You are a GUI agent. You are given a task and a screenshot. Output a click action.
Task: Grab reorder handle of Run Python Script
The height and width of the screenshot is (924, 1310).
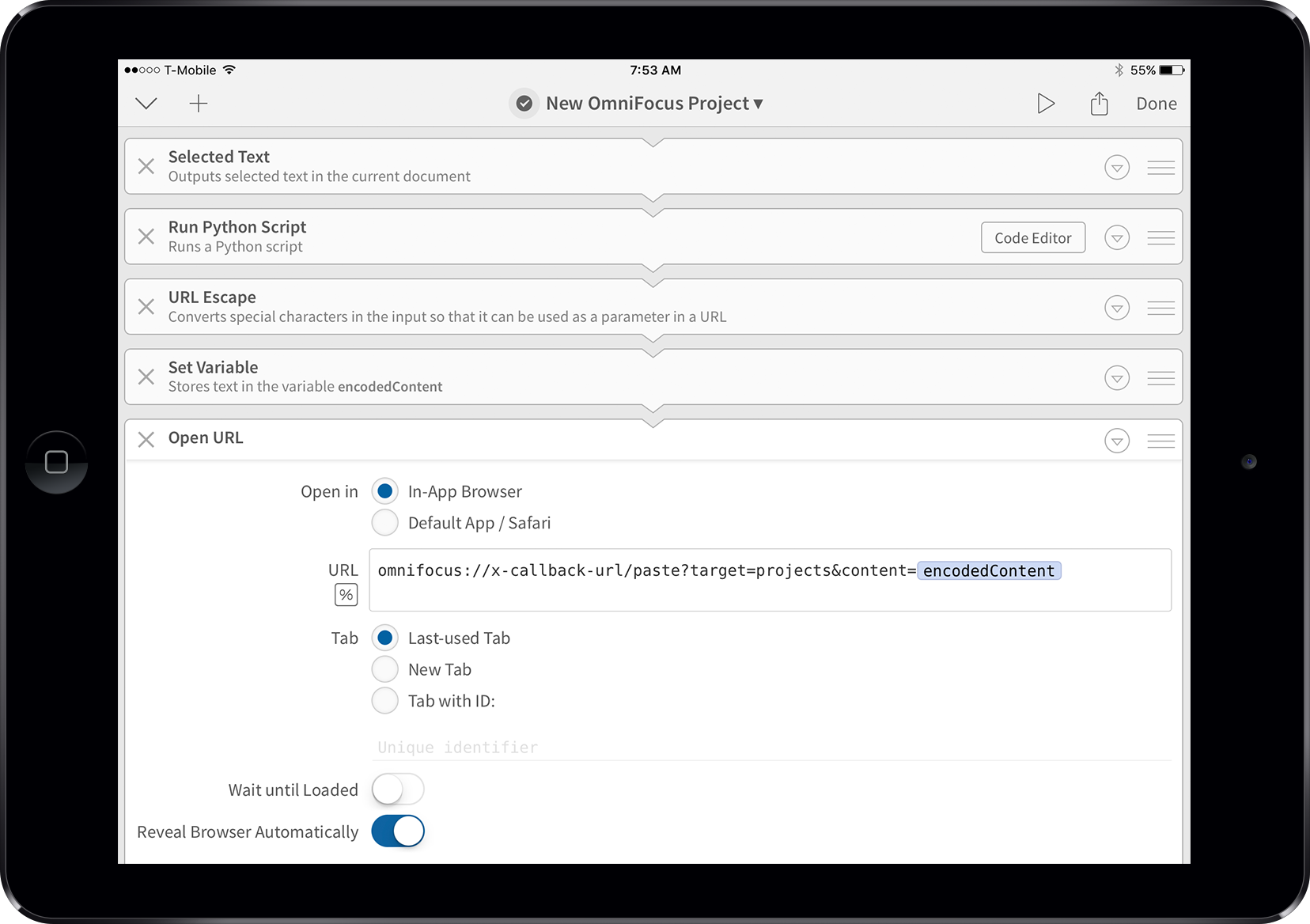(1160, 237)
